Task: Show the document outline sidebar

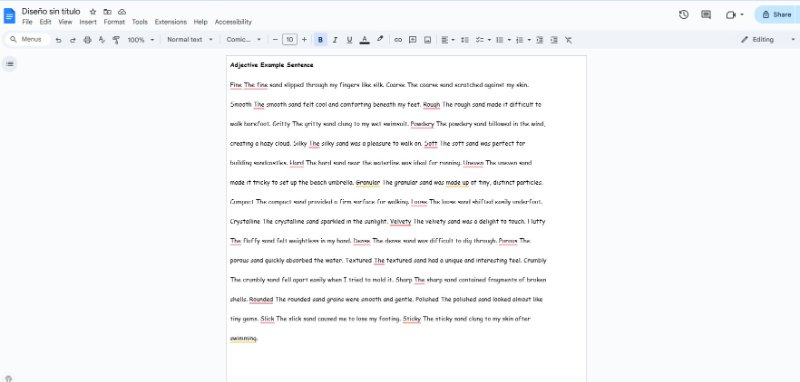Action: tap(10, 64)
